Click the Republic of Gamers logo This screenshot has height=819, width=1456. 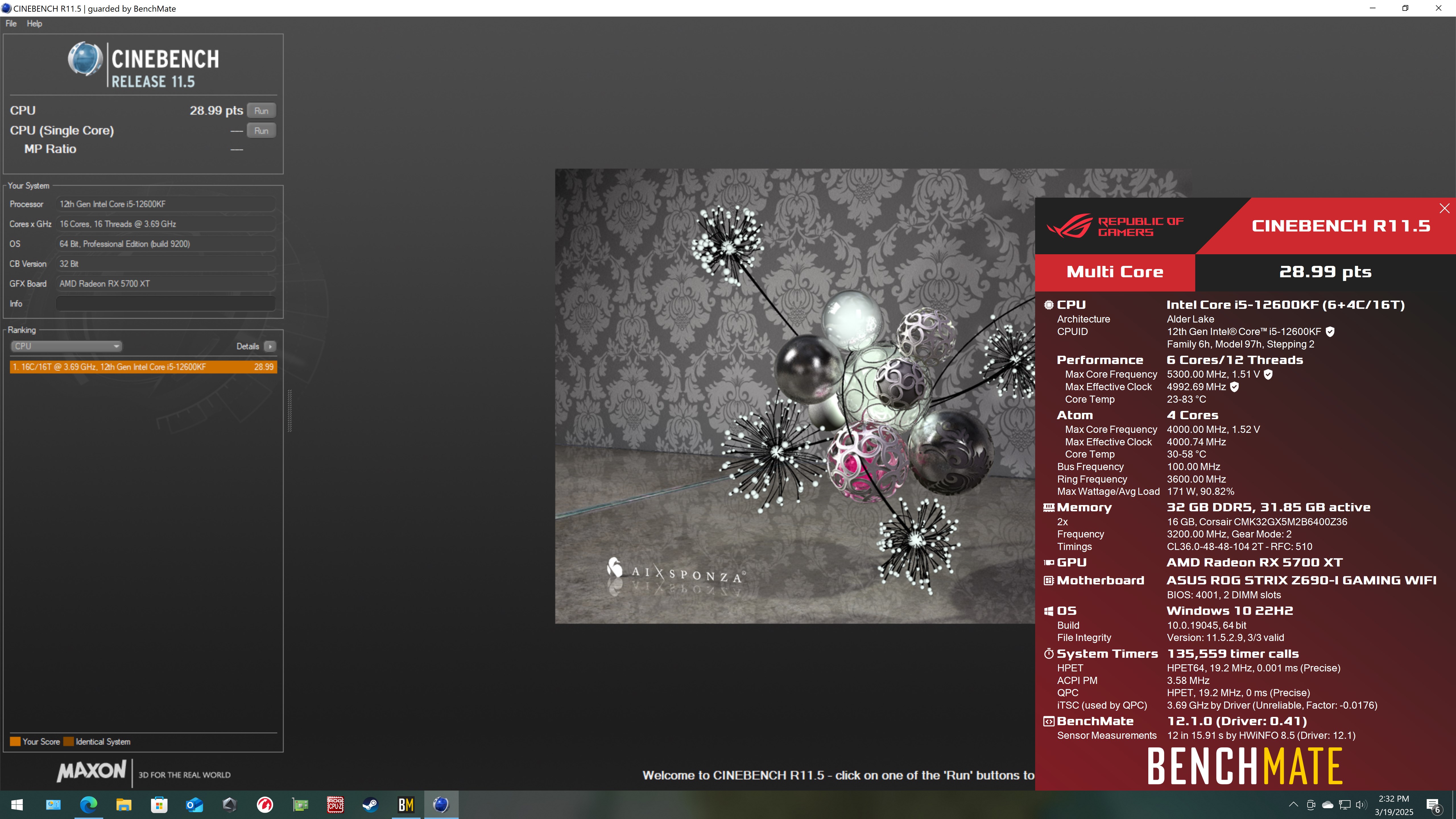(x=1115, y=226)
